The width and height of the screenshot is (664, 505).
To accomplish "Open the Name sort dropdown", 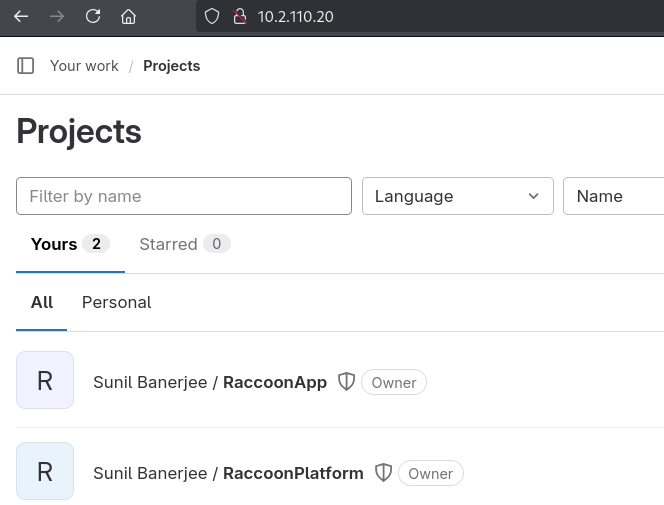I will [x=613, y=196].
